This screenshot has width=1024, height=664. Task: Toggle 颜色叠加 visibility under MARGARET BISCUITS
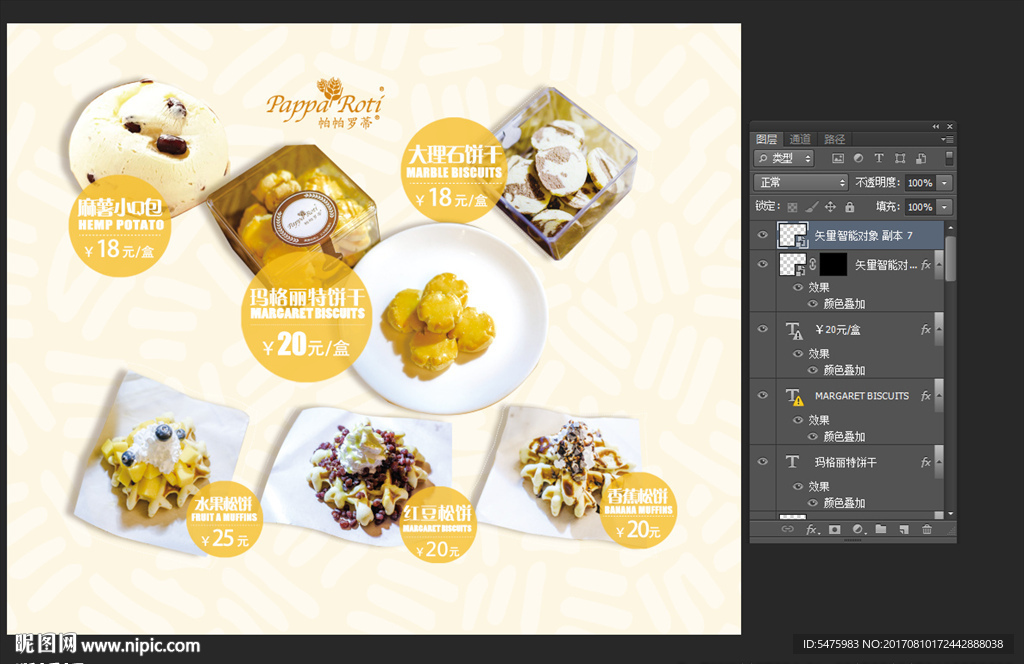(812, 436)
